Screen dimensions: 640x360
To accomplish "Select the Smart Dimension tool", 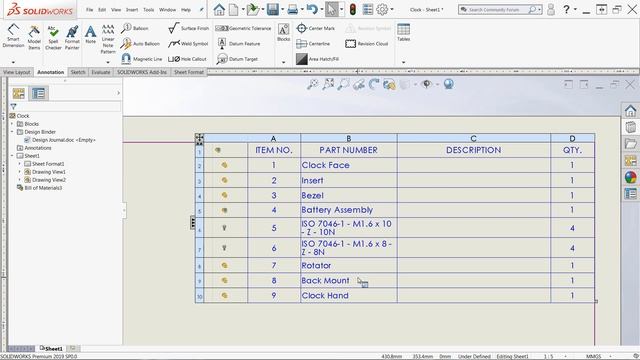I will tap(13, 36).
